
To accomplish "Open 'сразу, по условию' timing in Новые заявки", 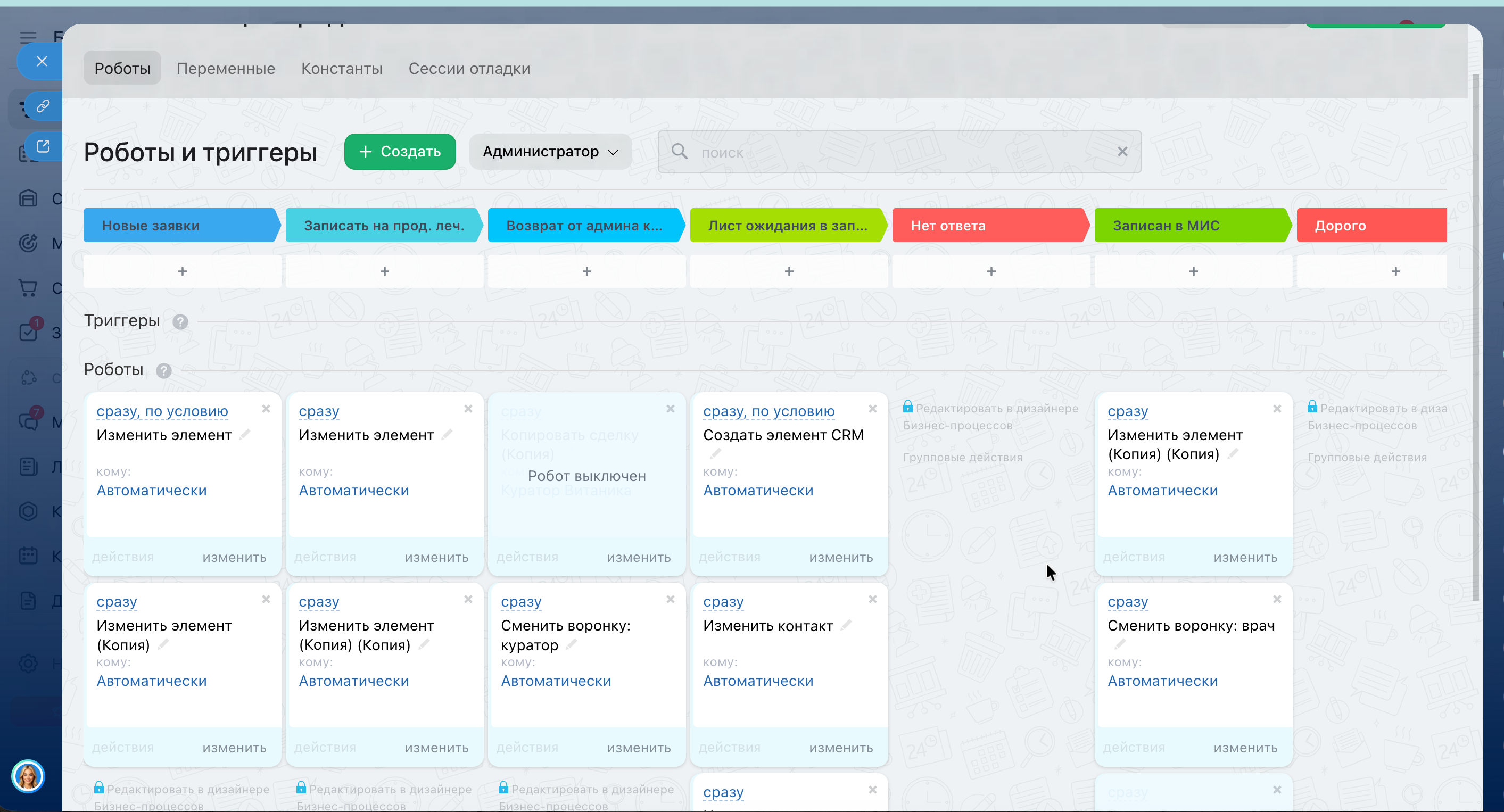I will tap(162, 411).
